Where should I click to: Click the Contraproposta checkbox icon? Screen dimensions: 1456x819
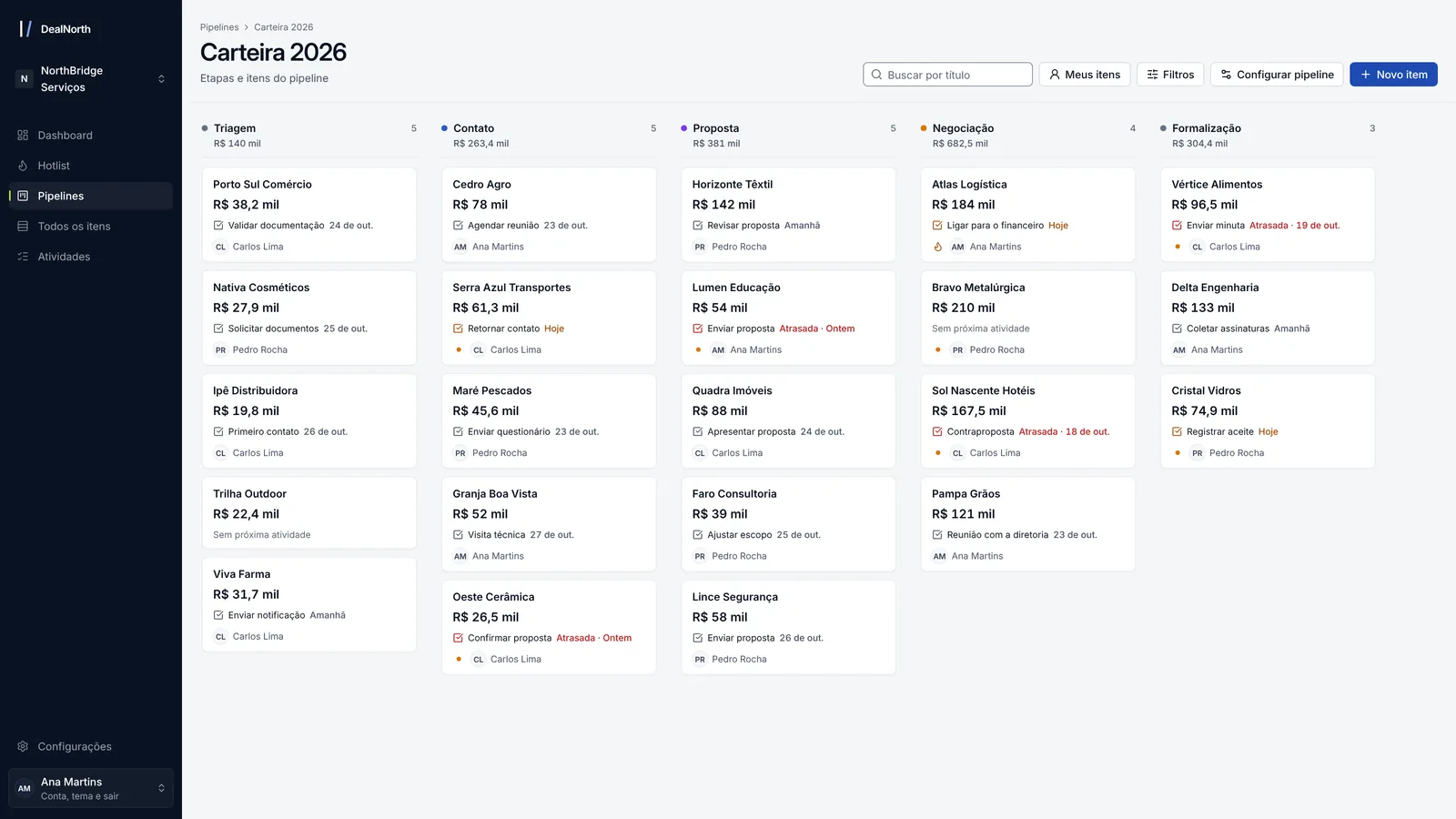click(937, 432)
